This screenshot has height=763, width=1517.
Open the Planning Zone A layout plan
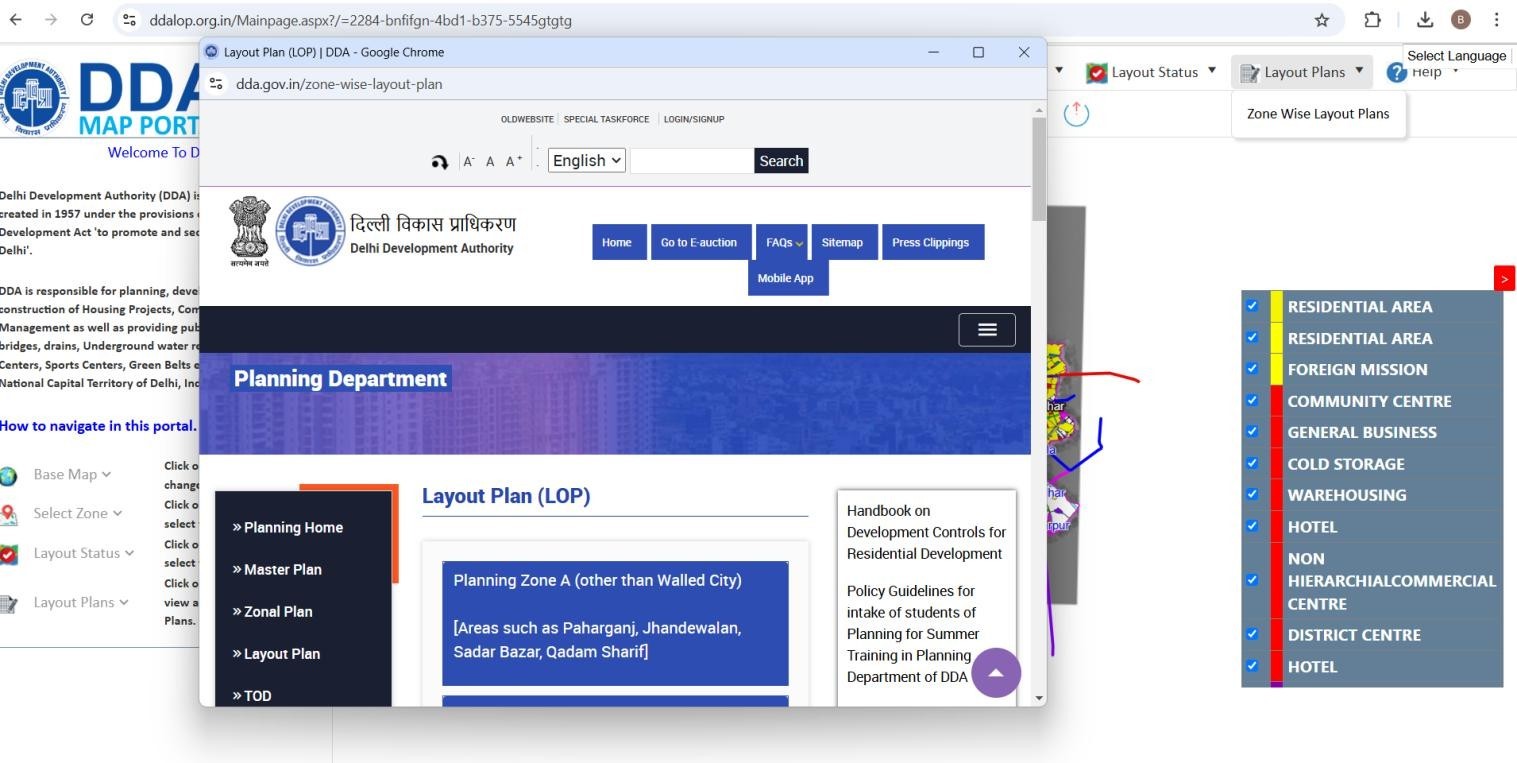pyautogui.click(x=615, y=623)
